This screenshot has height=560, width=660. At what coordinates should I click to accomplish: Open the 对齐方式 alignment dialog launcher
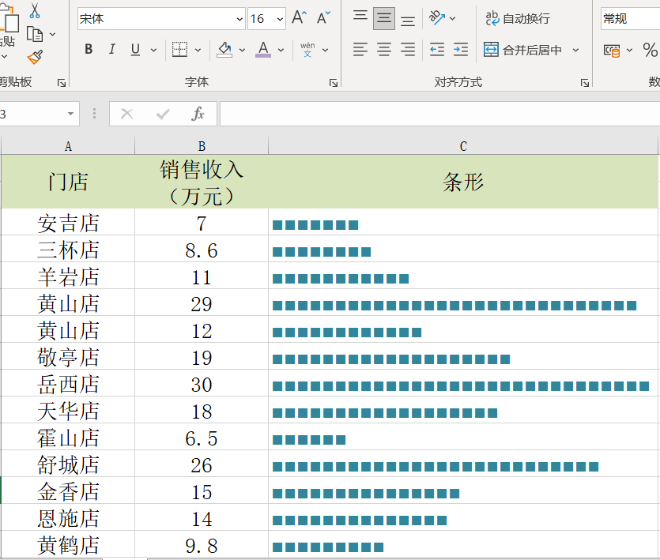tap(585, 83)
